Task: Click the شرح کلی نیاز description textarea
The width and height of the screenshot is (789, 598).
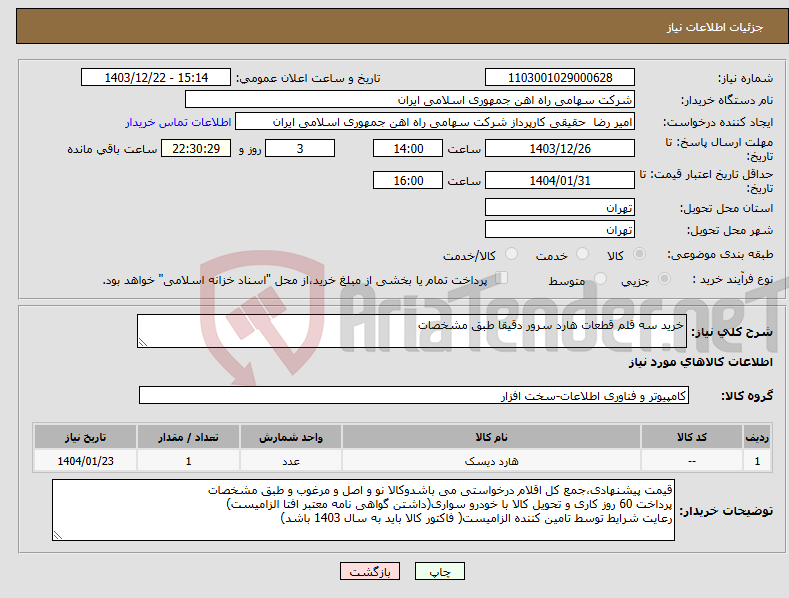Action: coord(412,331)
